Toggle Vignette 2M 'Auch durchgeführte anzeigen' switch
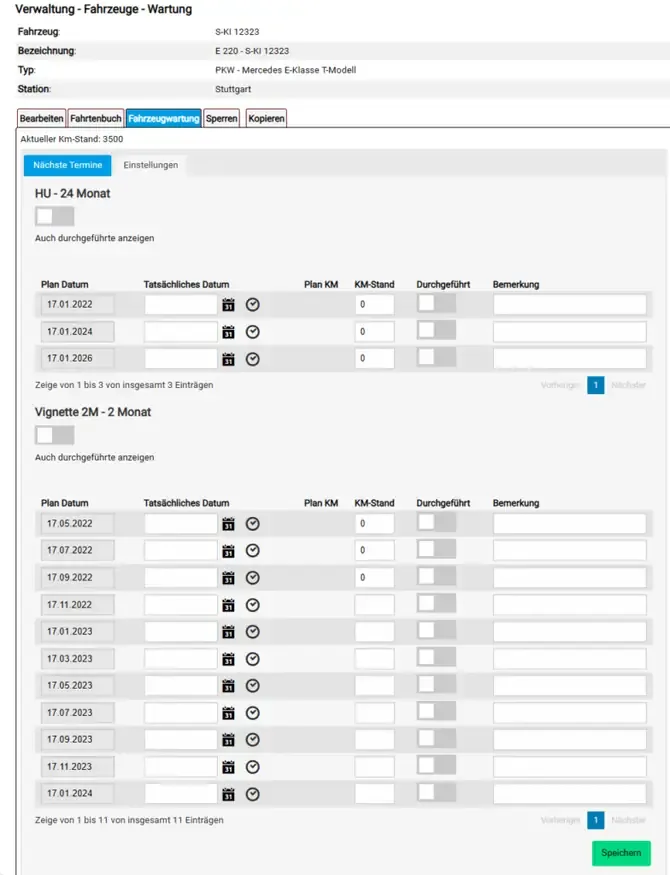Screen dimensions: 670x875 [55, 435]
